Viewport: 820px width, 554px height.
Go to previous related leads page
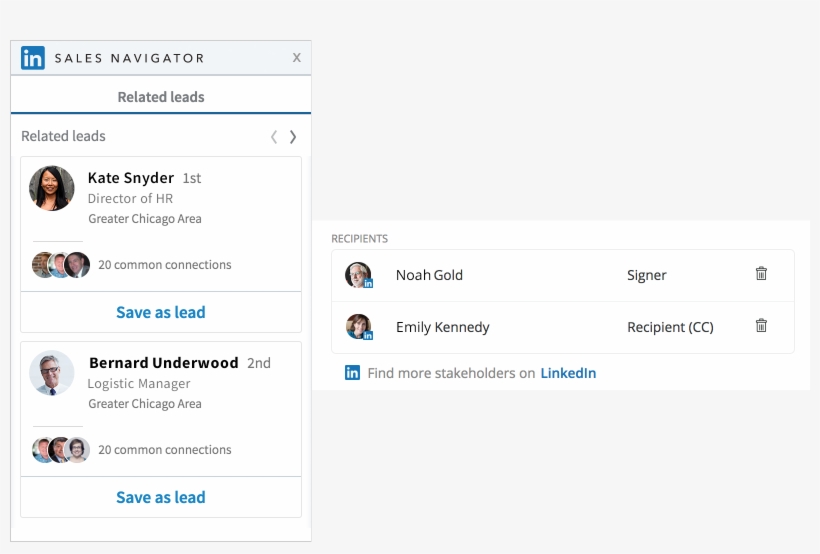pyautogui.click(x=274, y=137)
